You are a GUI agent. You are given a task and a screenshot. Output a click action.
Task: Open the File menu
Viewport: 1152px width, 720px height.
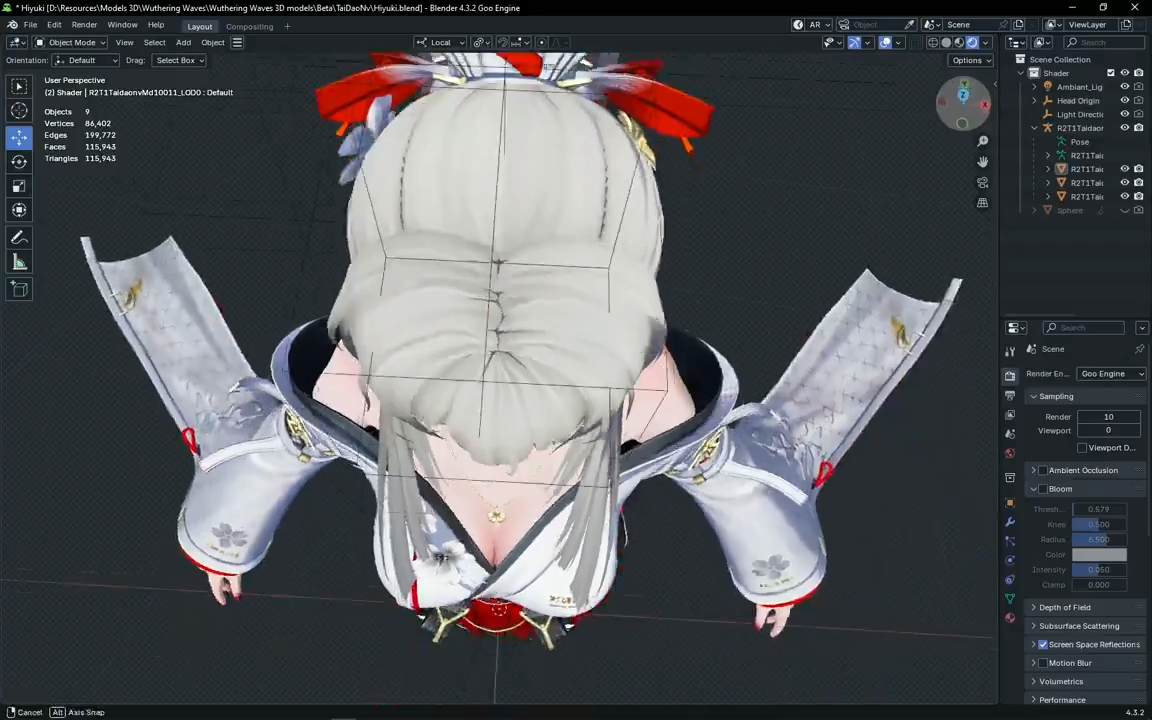(x=30, y=25)
